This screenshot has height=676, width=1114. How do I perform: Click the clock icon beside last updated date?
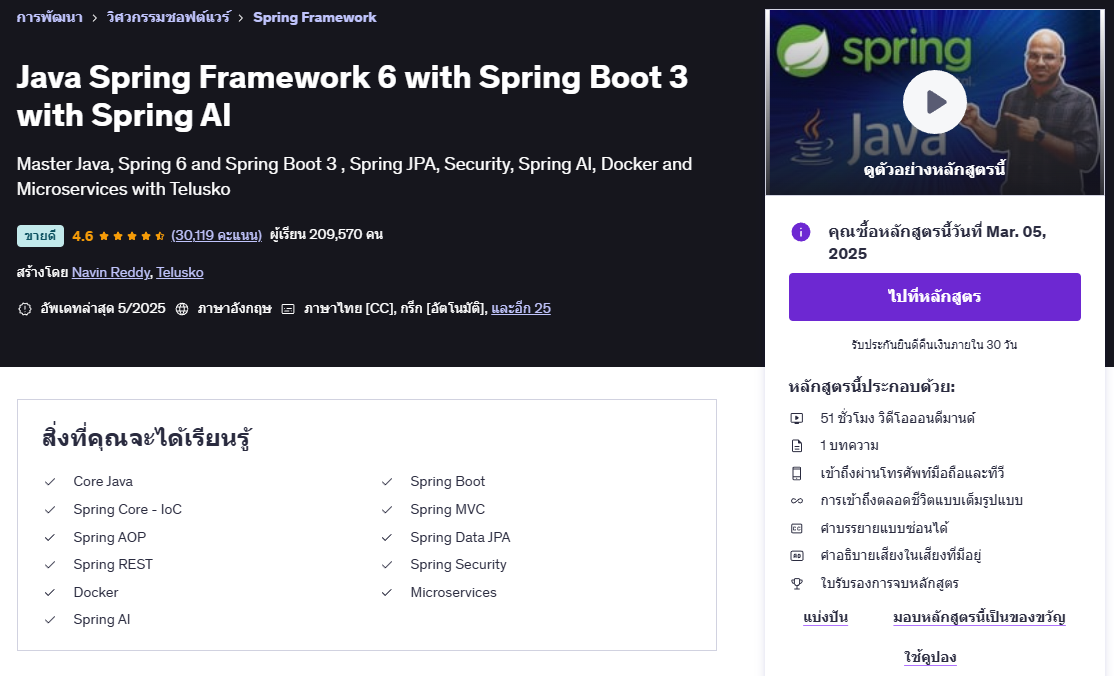point(25,308)
